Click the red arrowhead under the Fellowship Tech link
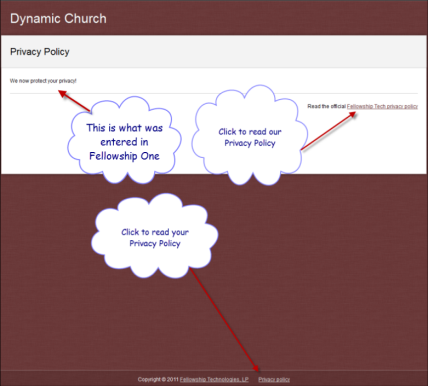 point(351,115)
